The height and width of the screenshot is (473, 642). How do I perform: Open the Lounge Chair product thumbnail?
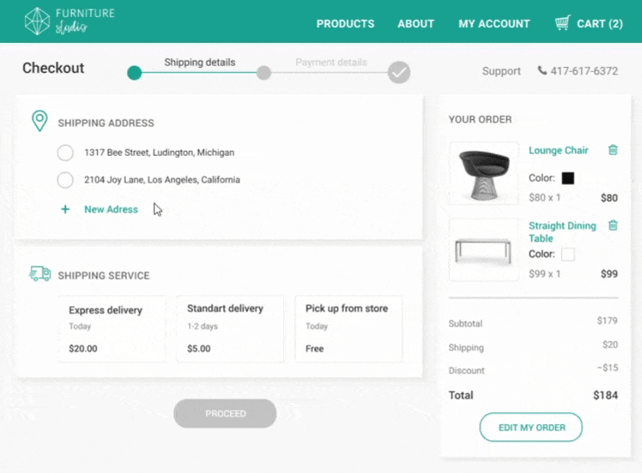tap(484, 173)
